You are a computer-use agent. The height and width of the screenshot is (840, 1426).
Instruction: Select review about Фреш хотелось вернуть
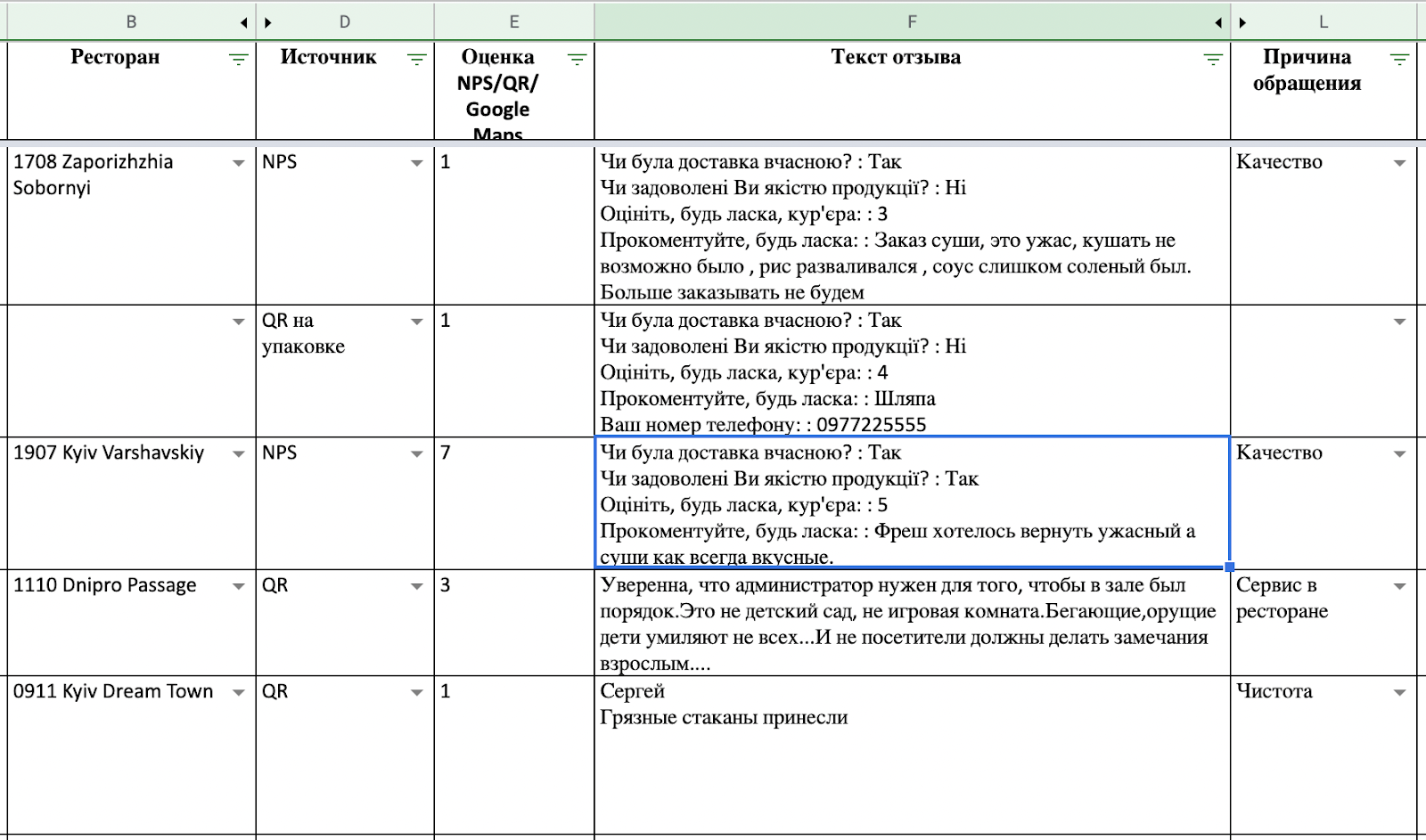coord(913,503)
